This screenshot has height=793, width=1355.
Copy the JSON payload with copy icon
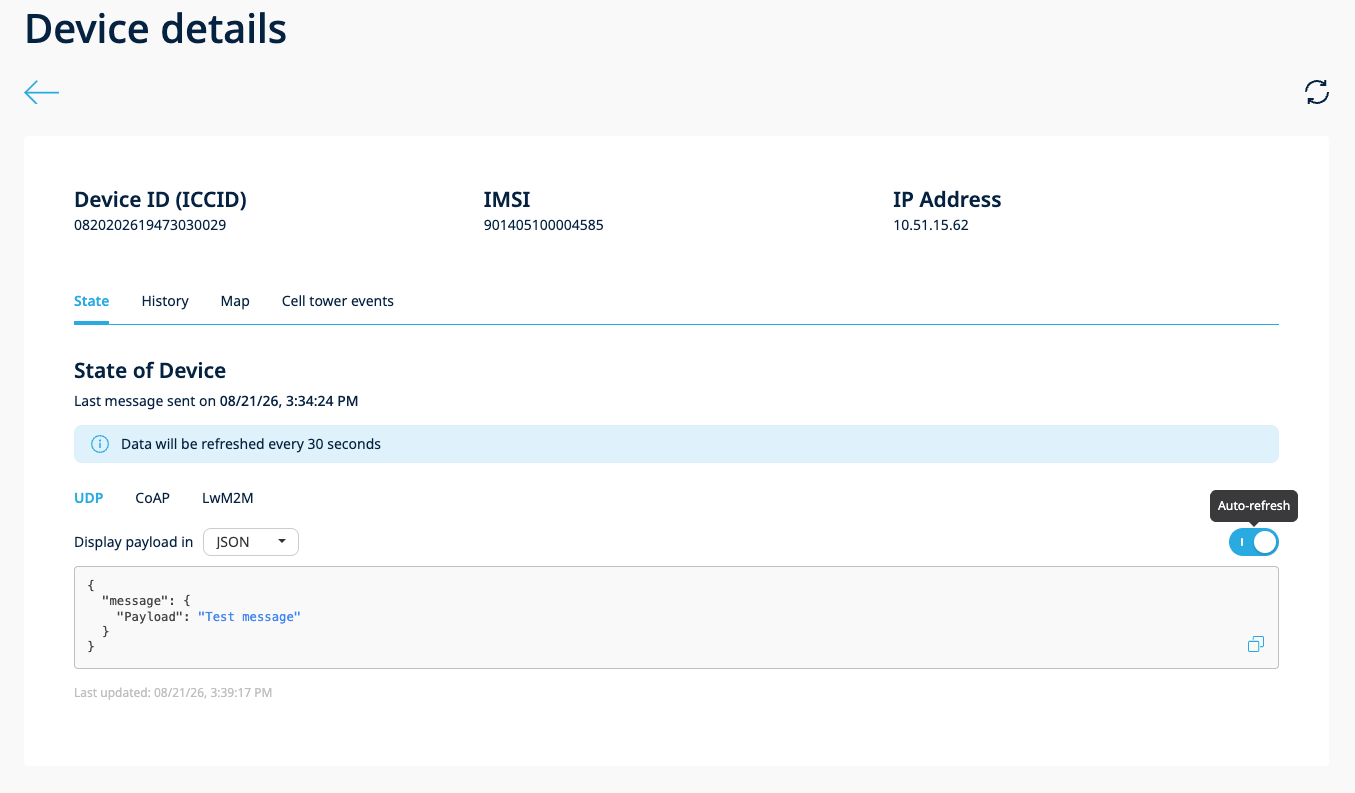pos(1256,644)
